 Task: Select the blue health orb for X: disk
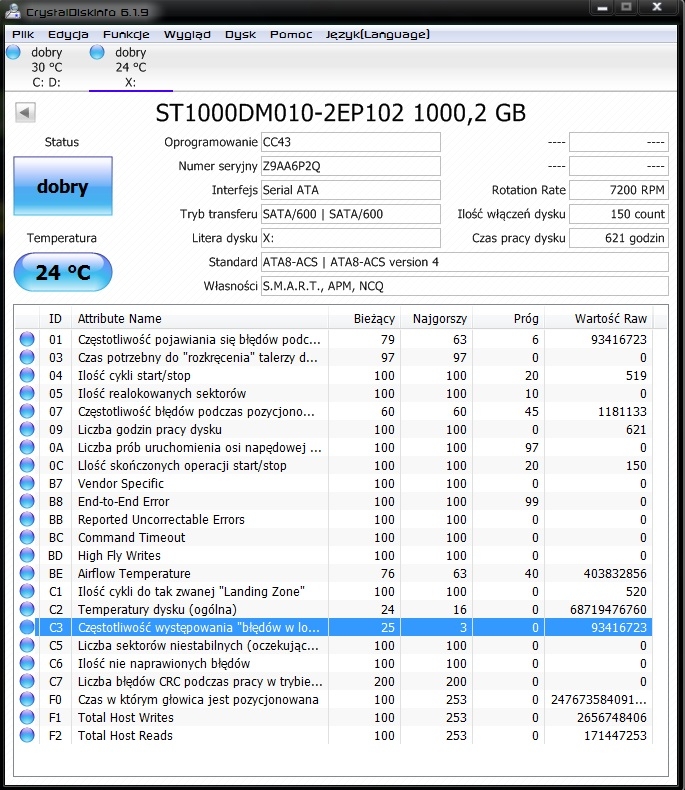(97, 52)
